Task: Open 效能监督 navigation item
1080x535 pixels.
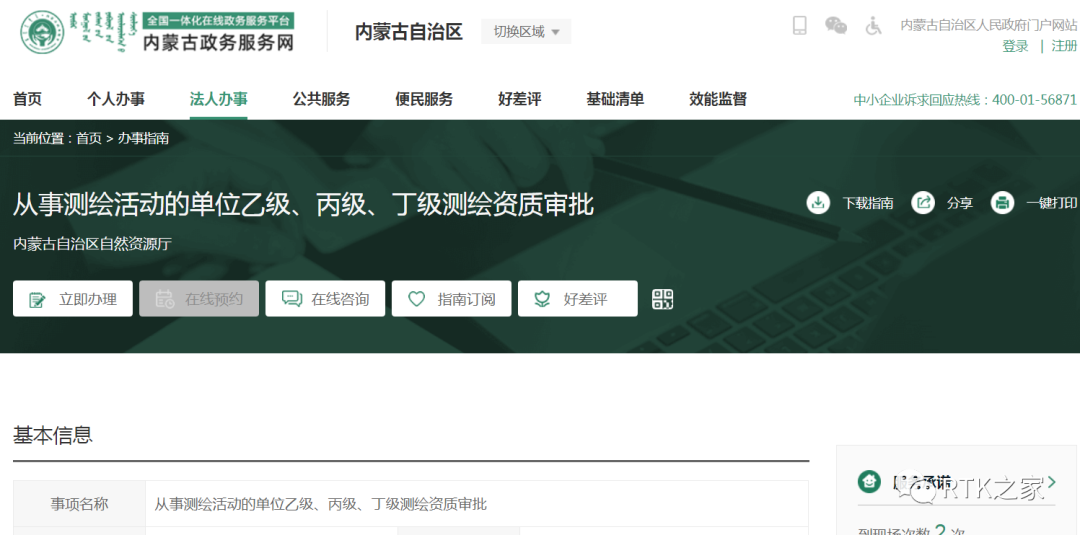Action: (x=718, y=99)
